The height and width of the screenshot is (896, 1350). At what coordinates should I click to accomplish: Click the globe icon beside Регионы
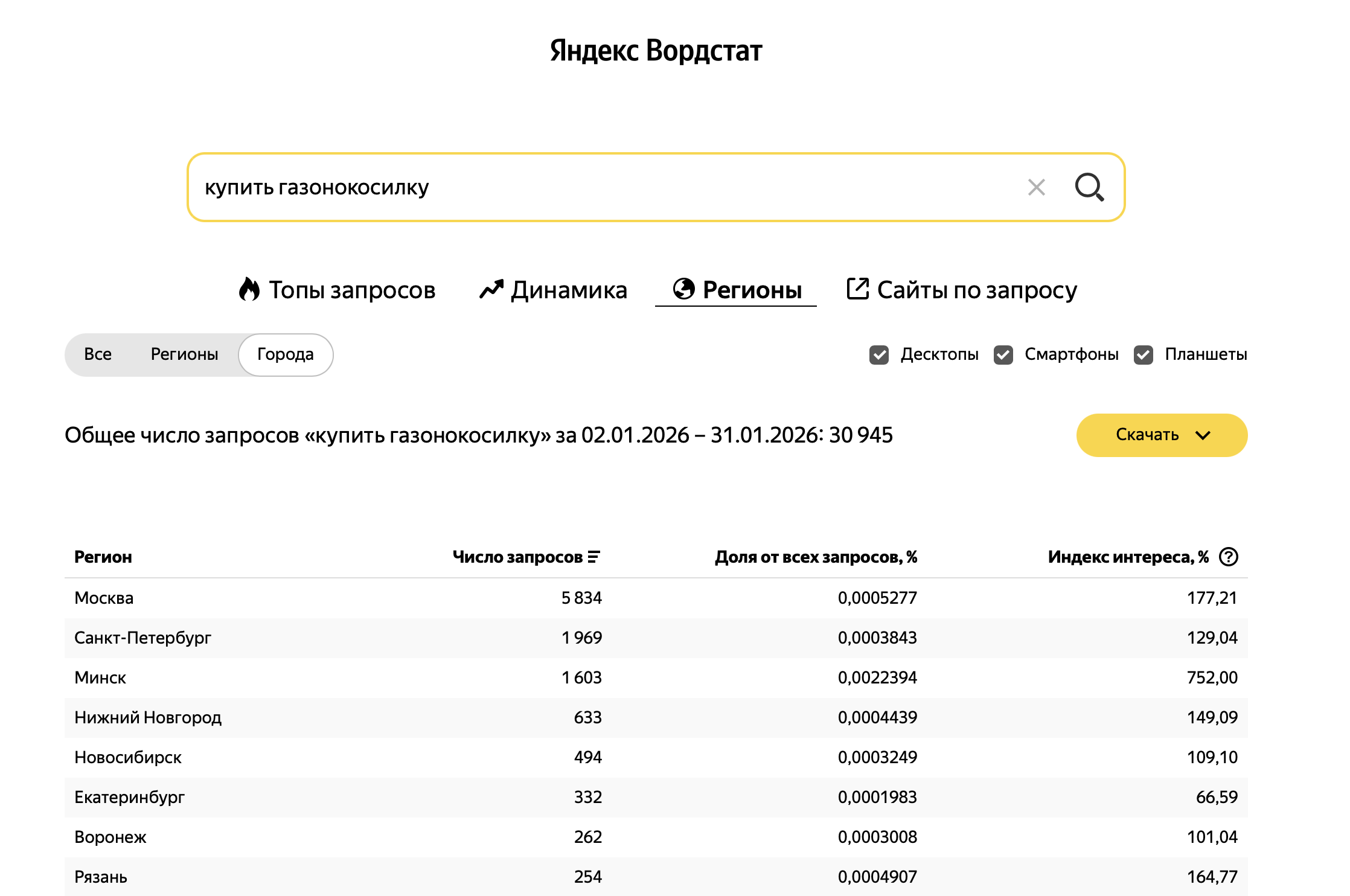click(684, 289)
